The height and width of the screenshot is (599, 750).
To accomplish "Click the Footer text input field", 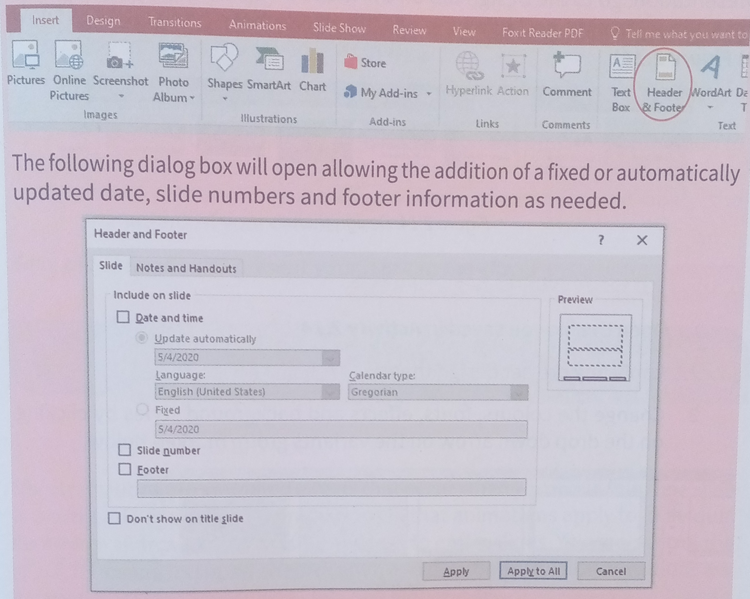I will (x=331, y=487).
